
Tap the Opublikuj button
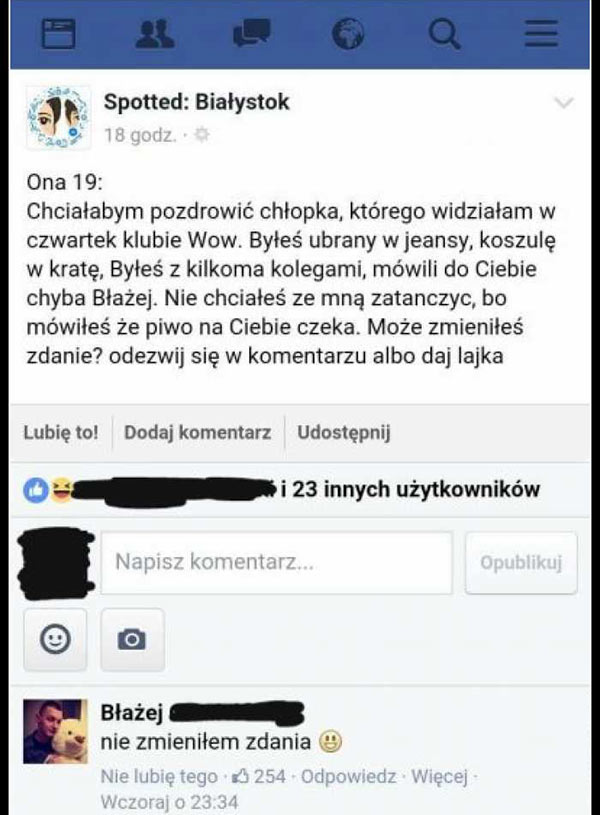coord(521,562)
